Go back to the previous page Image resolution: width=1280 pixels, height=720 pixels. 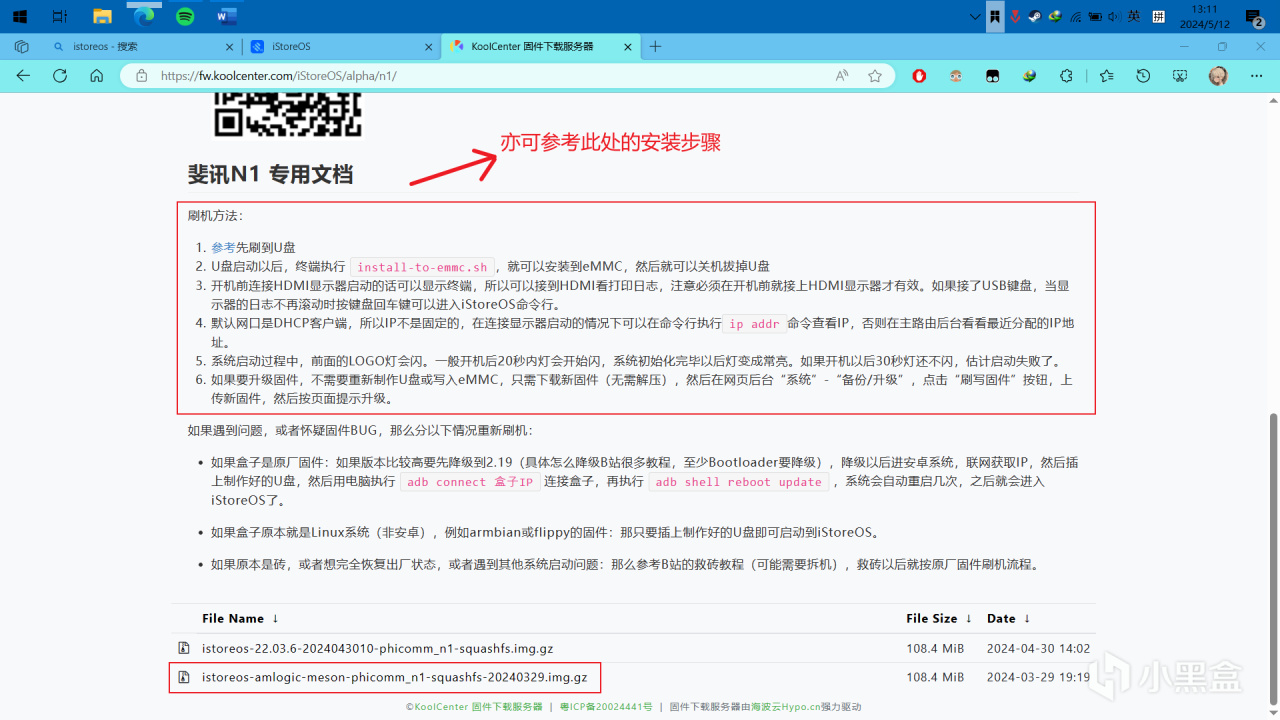tap(23, 76)
